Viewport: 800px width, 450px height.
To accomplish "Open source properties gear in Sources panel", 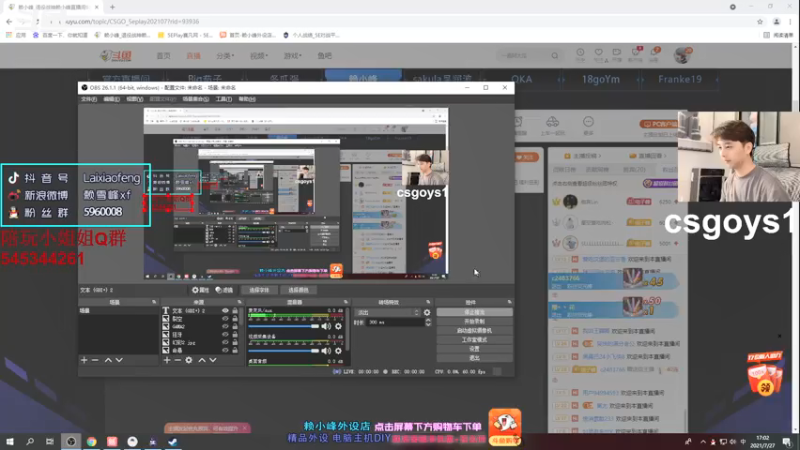I will pyautogui.click(x=189, y=360).
